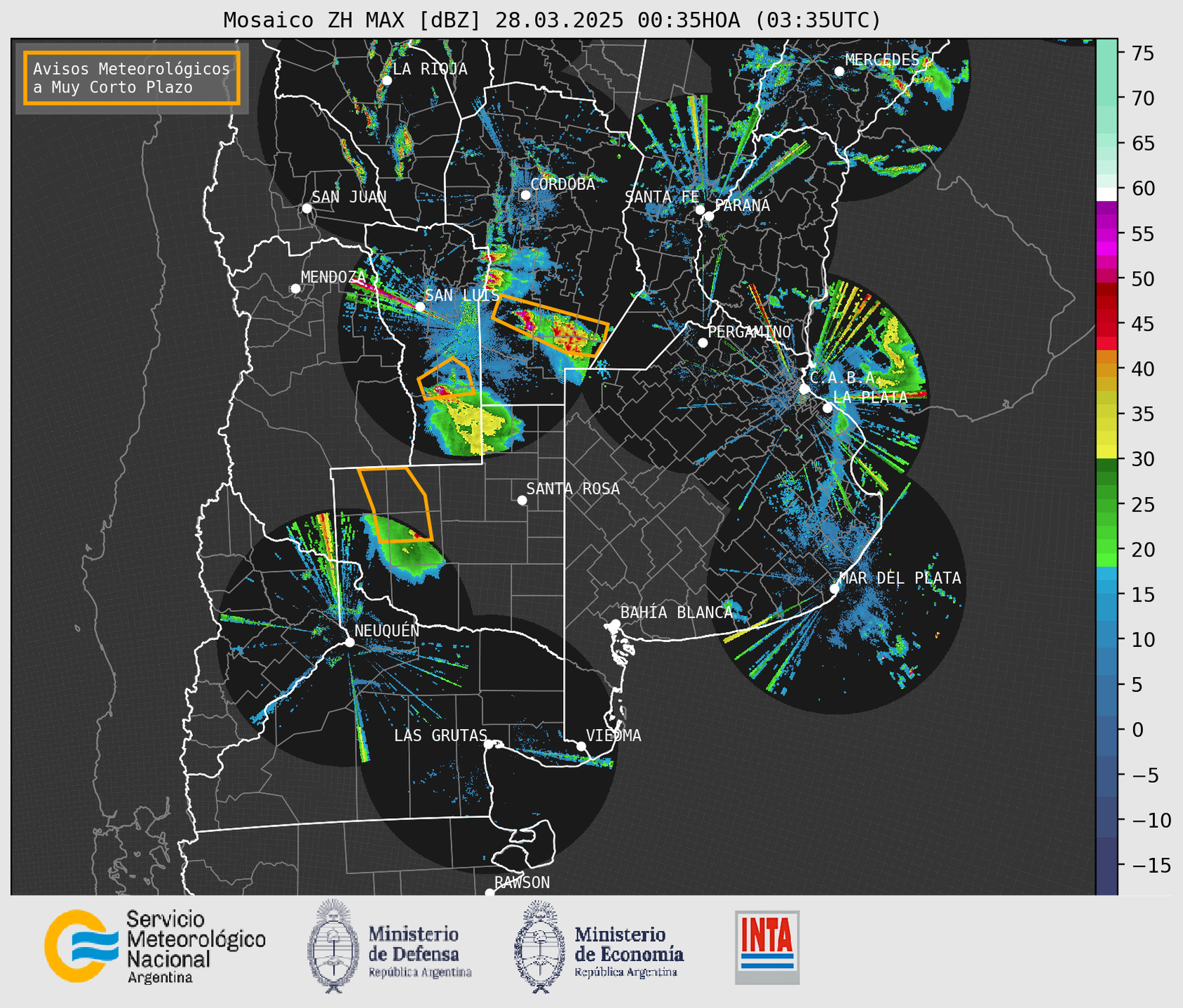Click the C.A.B.A. city marker dot
Viewport: 1183px width, 1008px height.
pyautogui.click(x=804, y=389)
